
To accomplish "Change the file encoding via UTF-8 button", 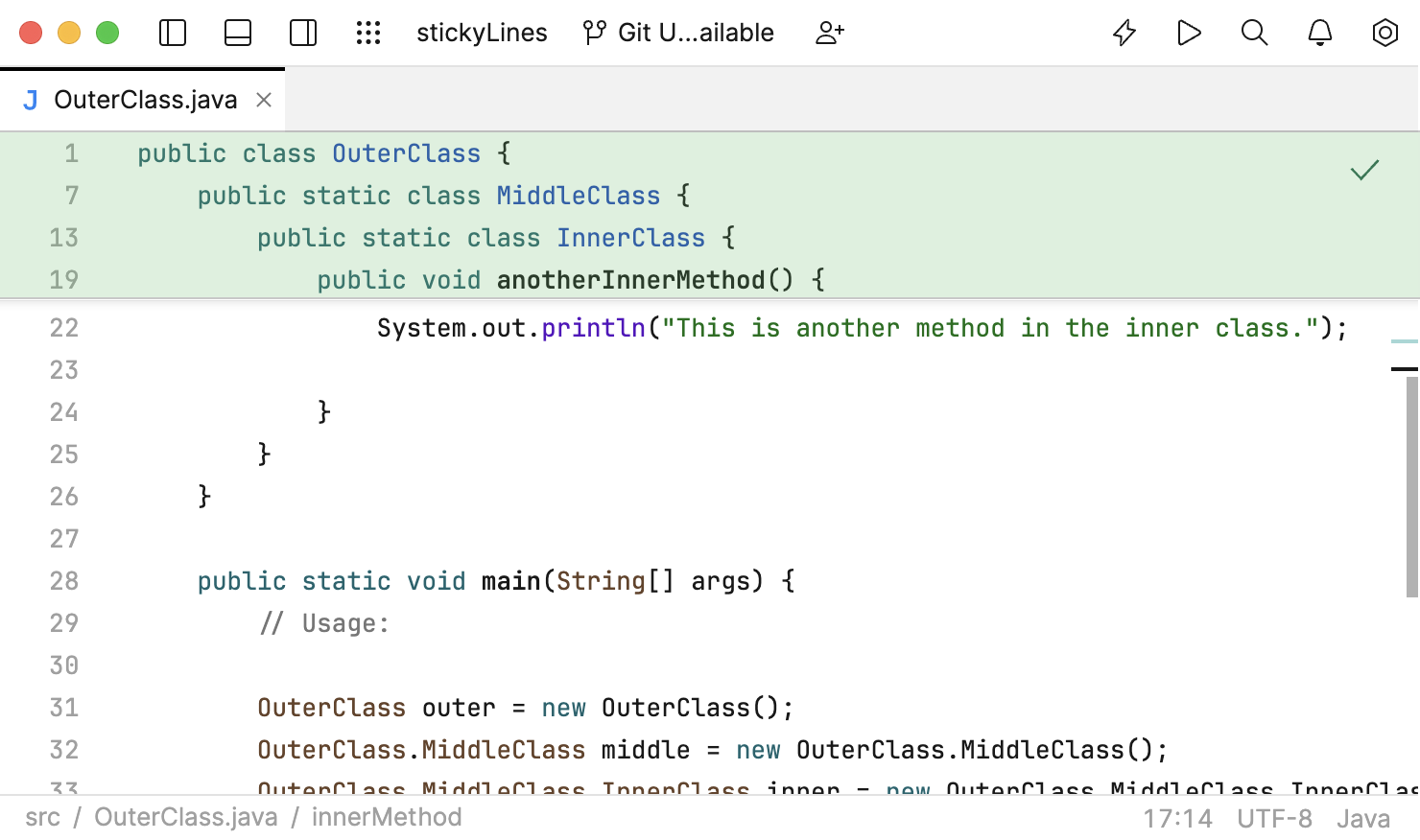I will (1276, 818).
